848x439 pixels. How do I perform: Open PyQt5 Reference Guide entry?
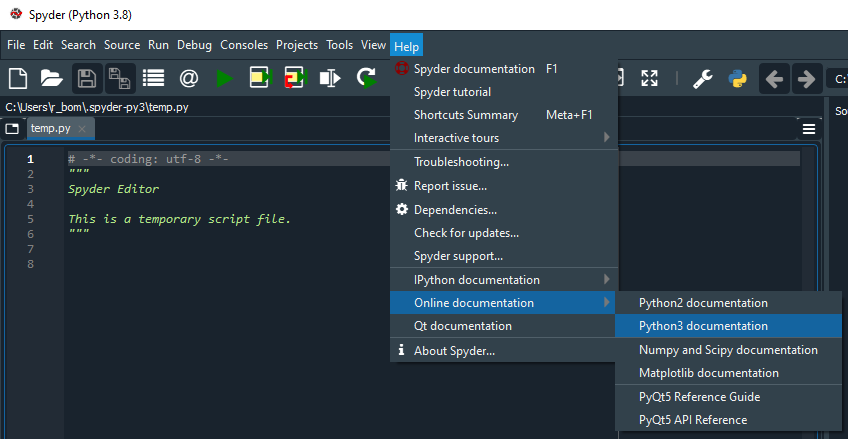pyautogui.click(x=728, y=396)
